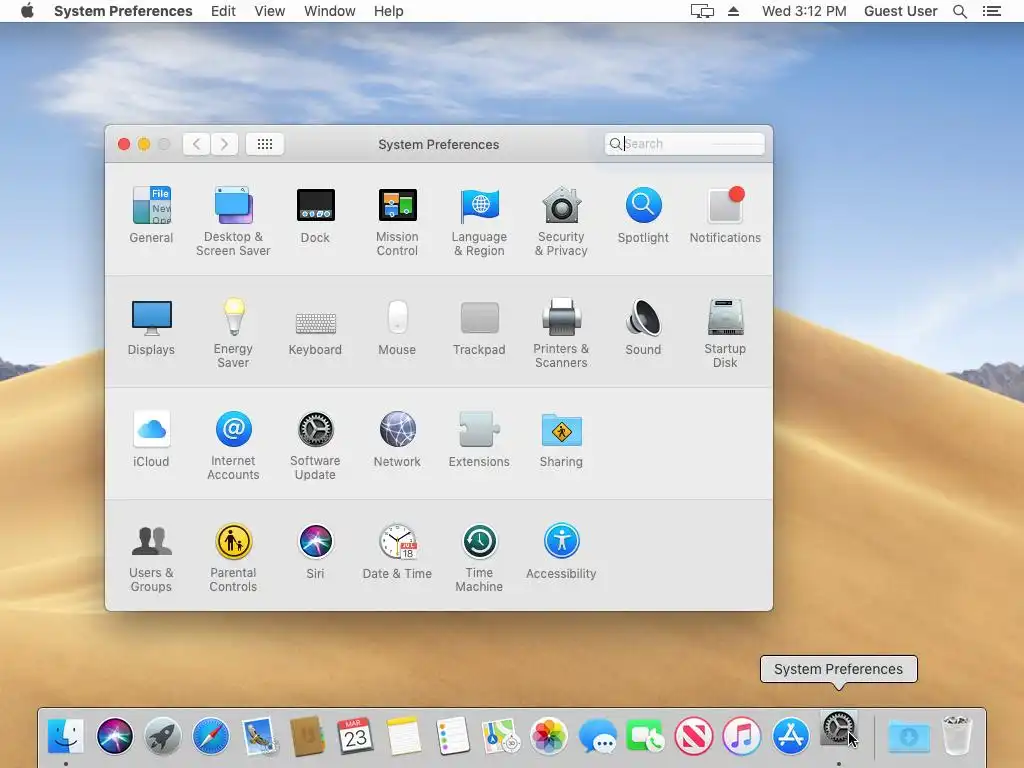Open the App Store from the Dock
This screenshot has height=768, width=1024.
(790, 736)
